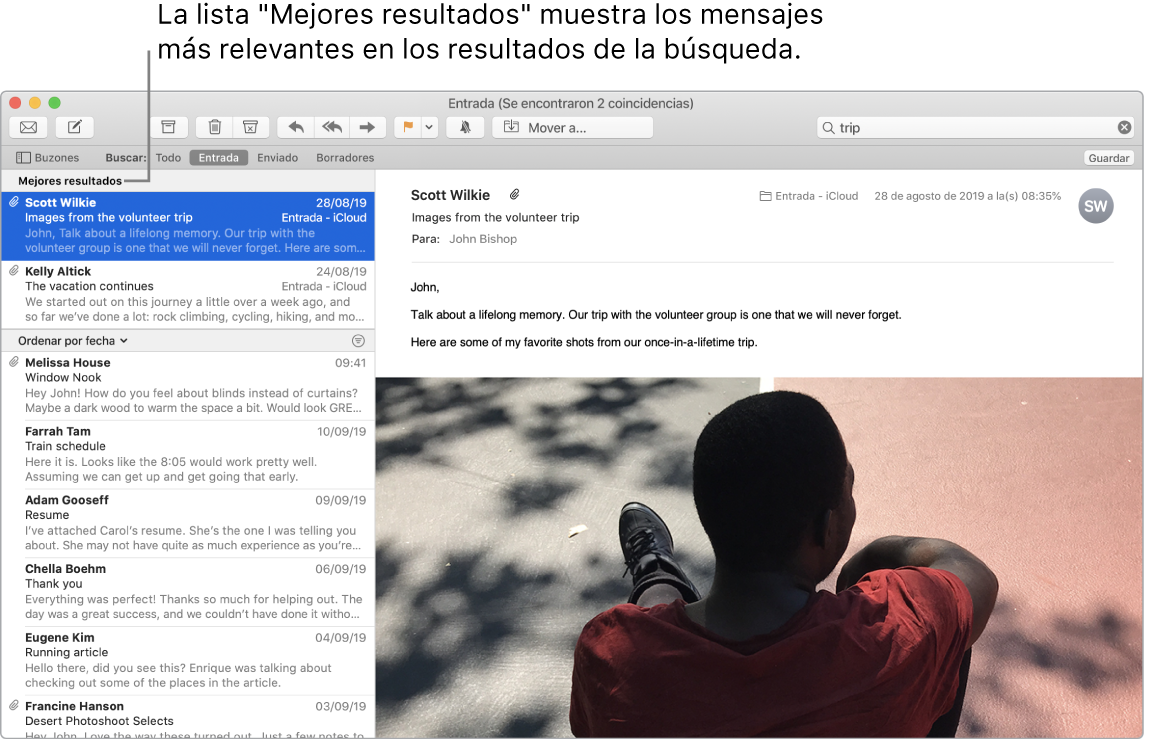This screenshot has width=1149, height=739.
Task: Forward the selected message
Action: point(368,127)
